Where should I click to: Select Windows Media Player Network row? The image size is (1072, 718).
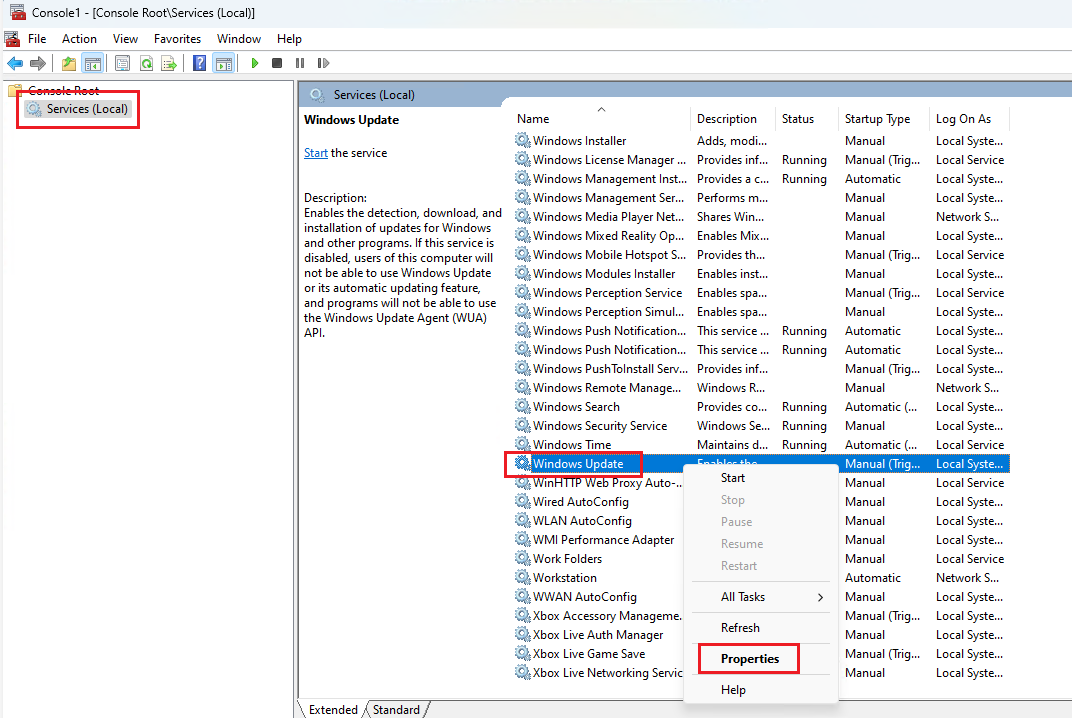pos(760,217)
